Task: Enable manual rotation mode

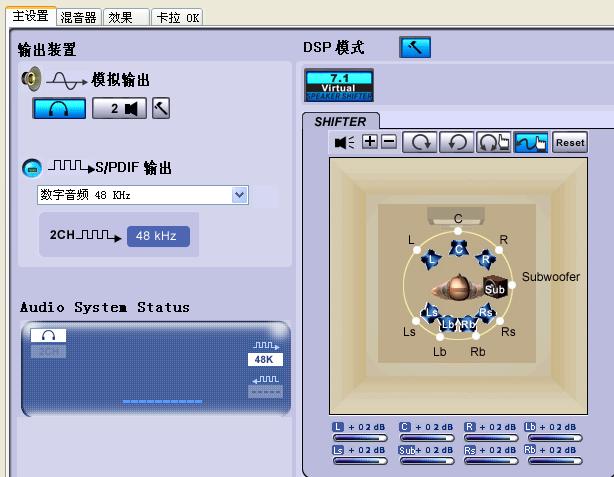Action: click(493, 142)
